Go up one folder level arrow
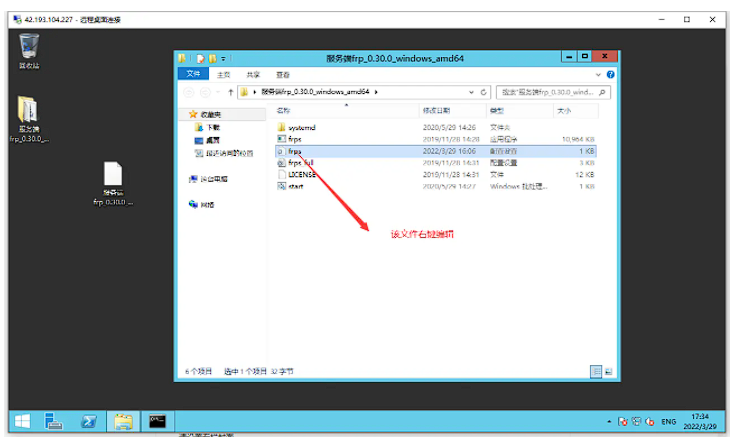This screenshot has height=439, width=737. point(230,91)
